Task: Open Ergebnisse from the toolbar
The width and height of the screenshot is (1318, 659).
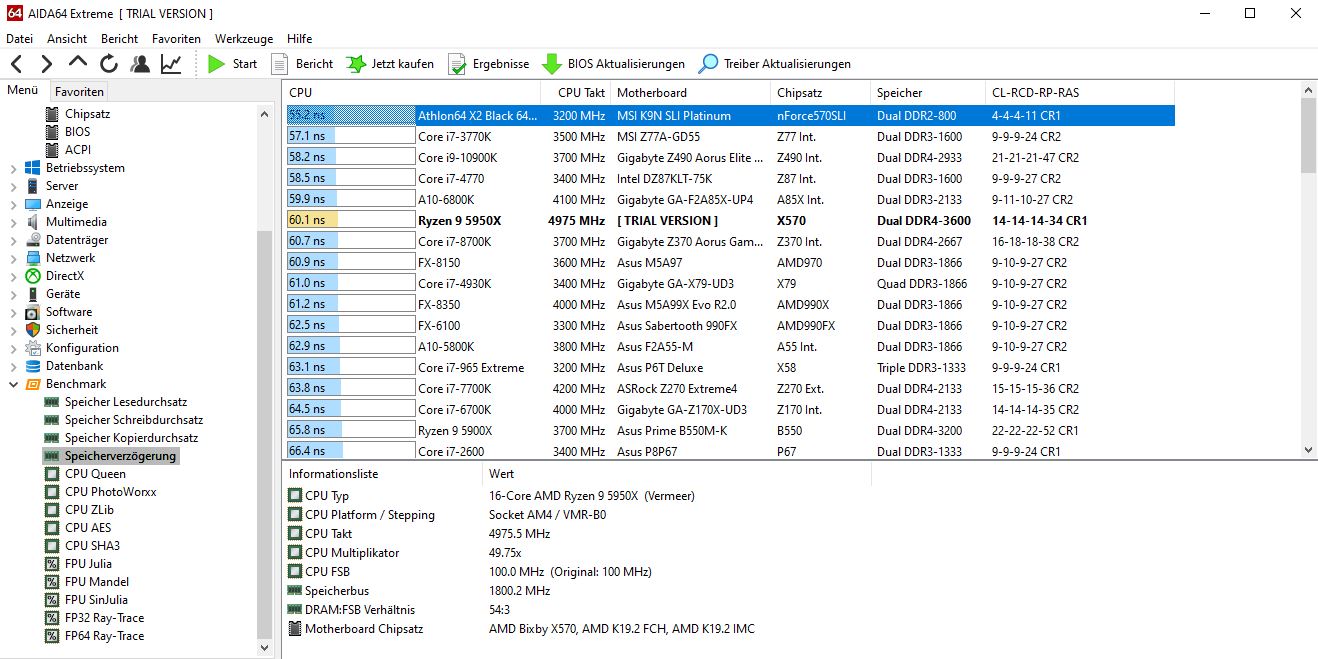Action: coord(489,64)
